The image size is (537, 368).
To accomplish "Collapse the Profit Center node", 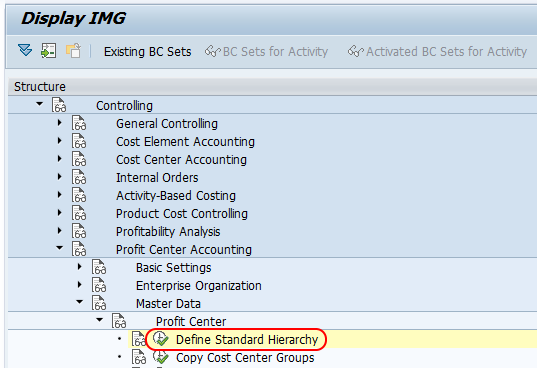I will [99, 320].
